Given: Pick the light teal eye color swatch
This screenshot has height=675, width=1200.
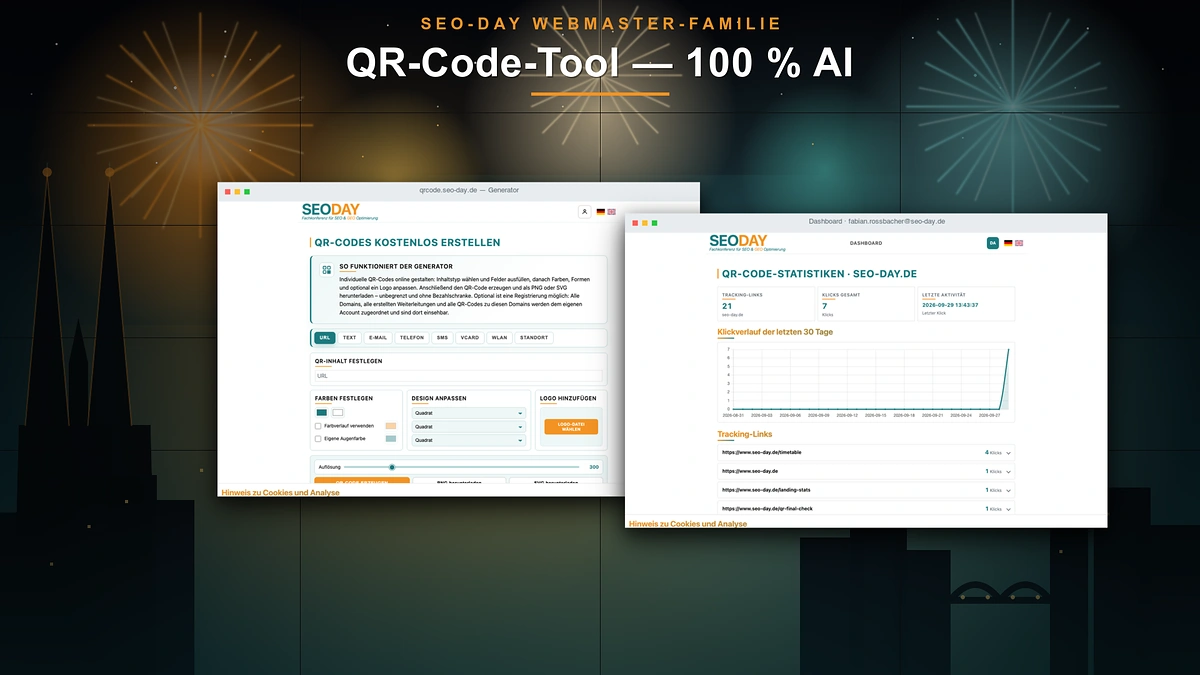Looking at the screenshot, I should point(391,438).
